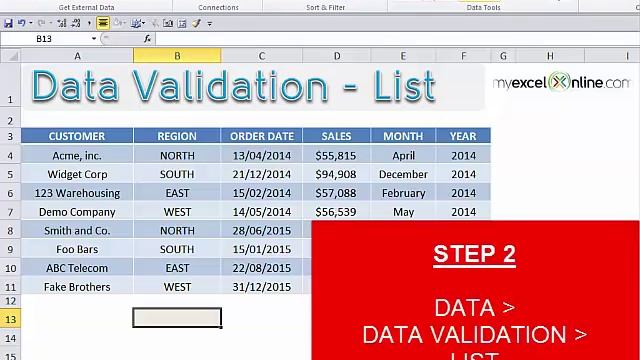Click the Save icon in the Quick Access Toolbar
The height and width of the screenshot is (360, 640).
pos(9,23)
